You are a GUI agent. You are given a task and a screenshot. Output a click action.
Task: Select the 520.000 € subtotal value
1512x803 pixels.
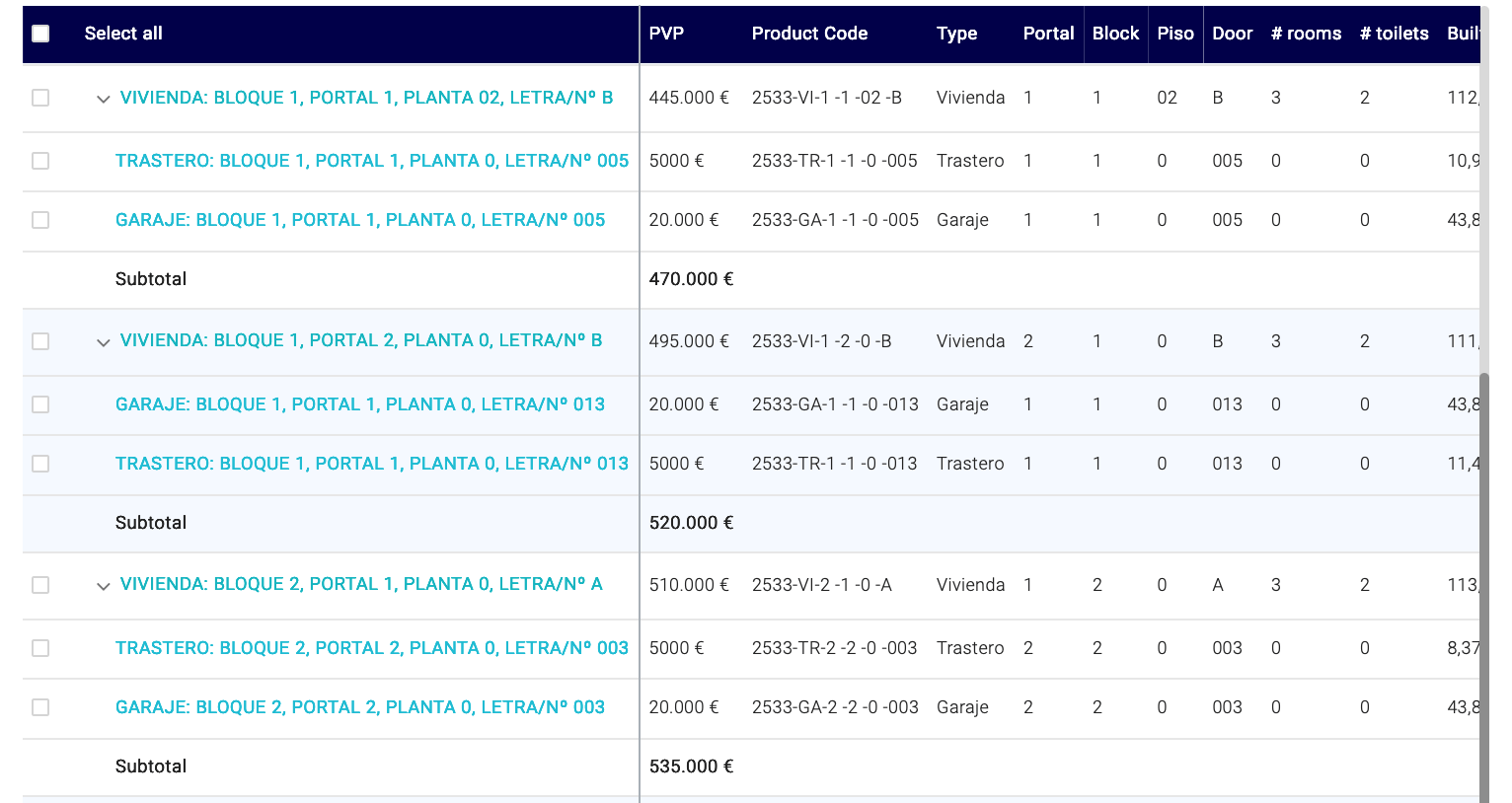tap(691, 523)
